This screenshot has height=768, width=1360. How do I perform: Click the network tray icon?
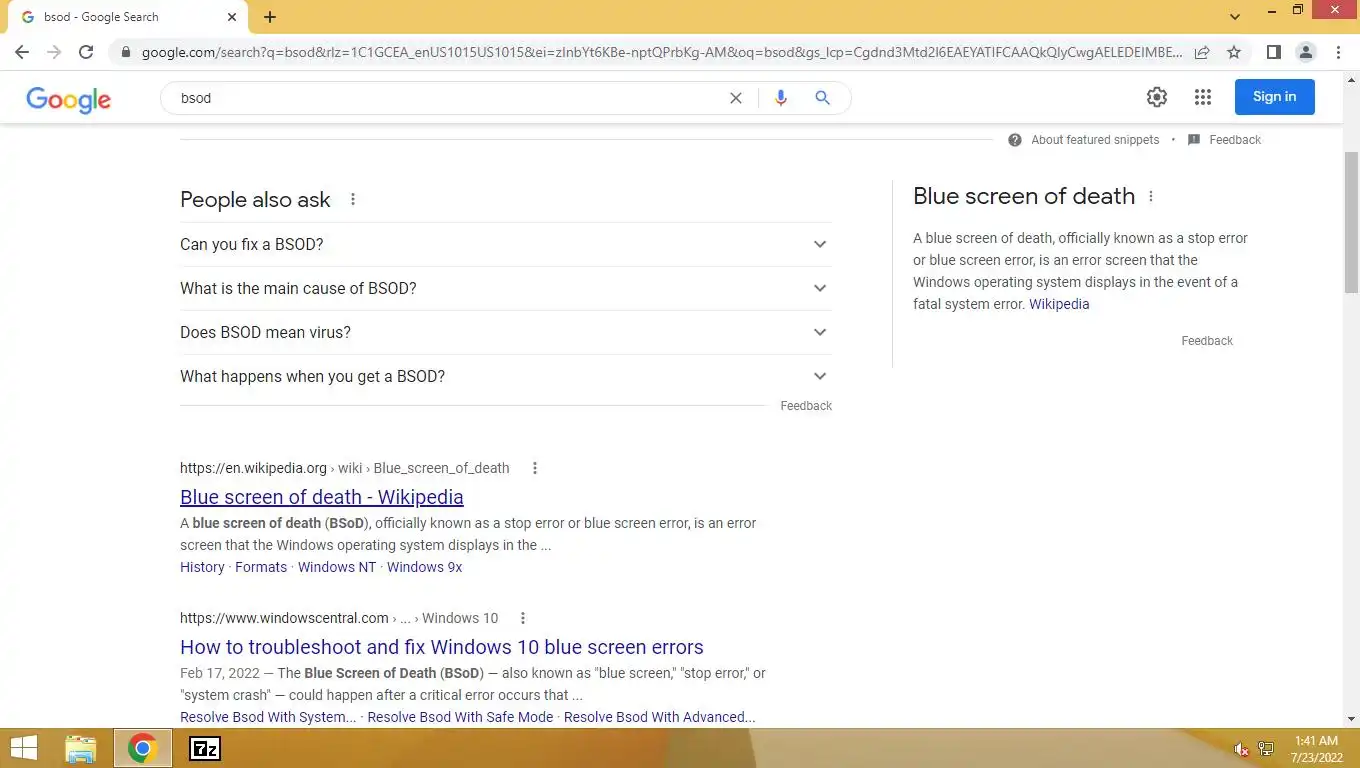coord(1265,748)
